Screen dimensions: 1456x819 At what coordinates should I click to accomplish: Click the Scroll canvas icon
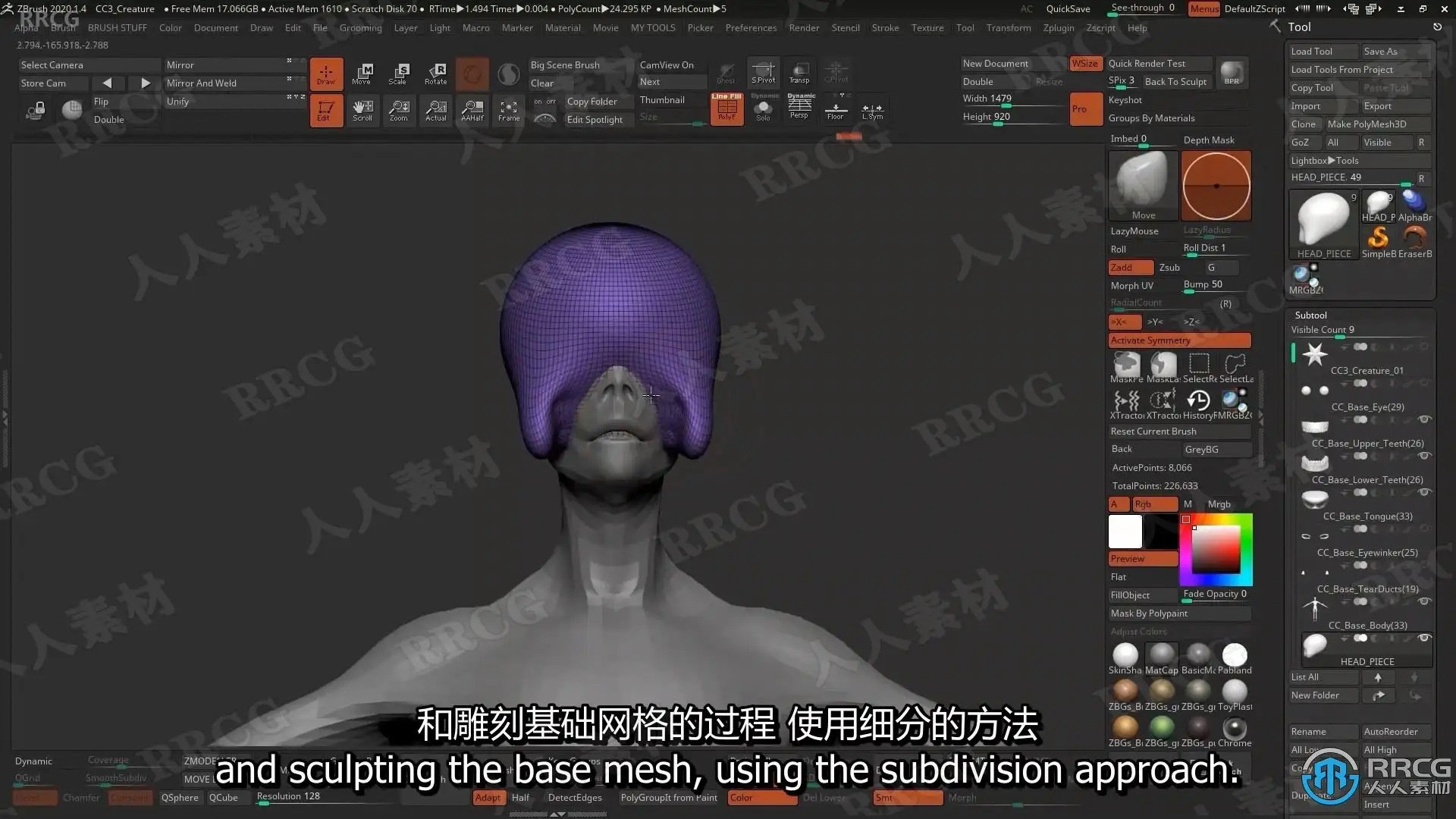click(x=362, y=110)
